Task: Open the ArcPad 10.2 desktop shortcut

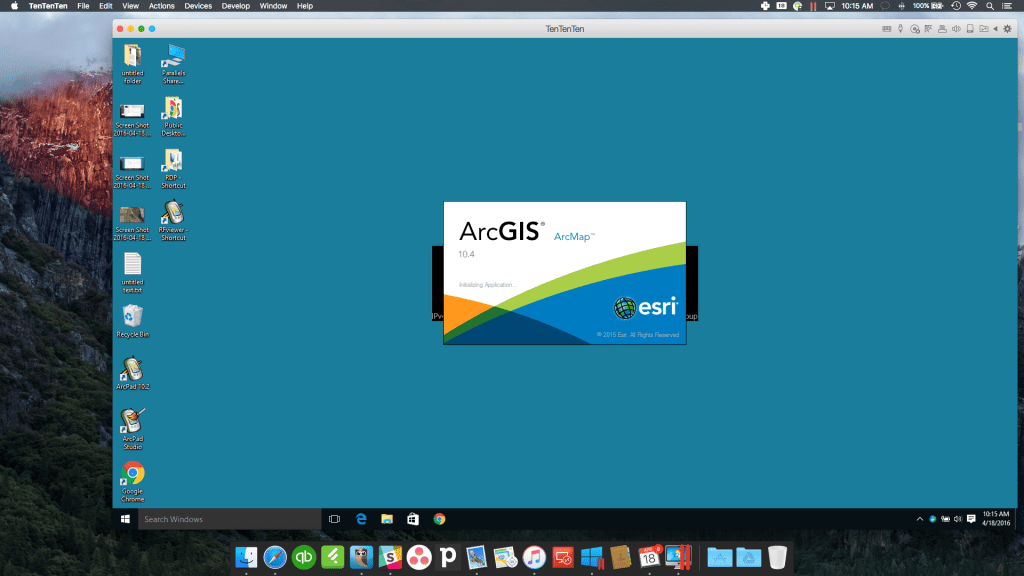Action: pyautogui.click(x=133, y=374)
